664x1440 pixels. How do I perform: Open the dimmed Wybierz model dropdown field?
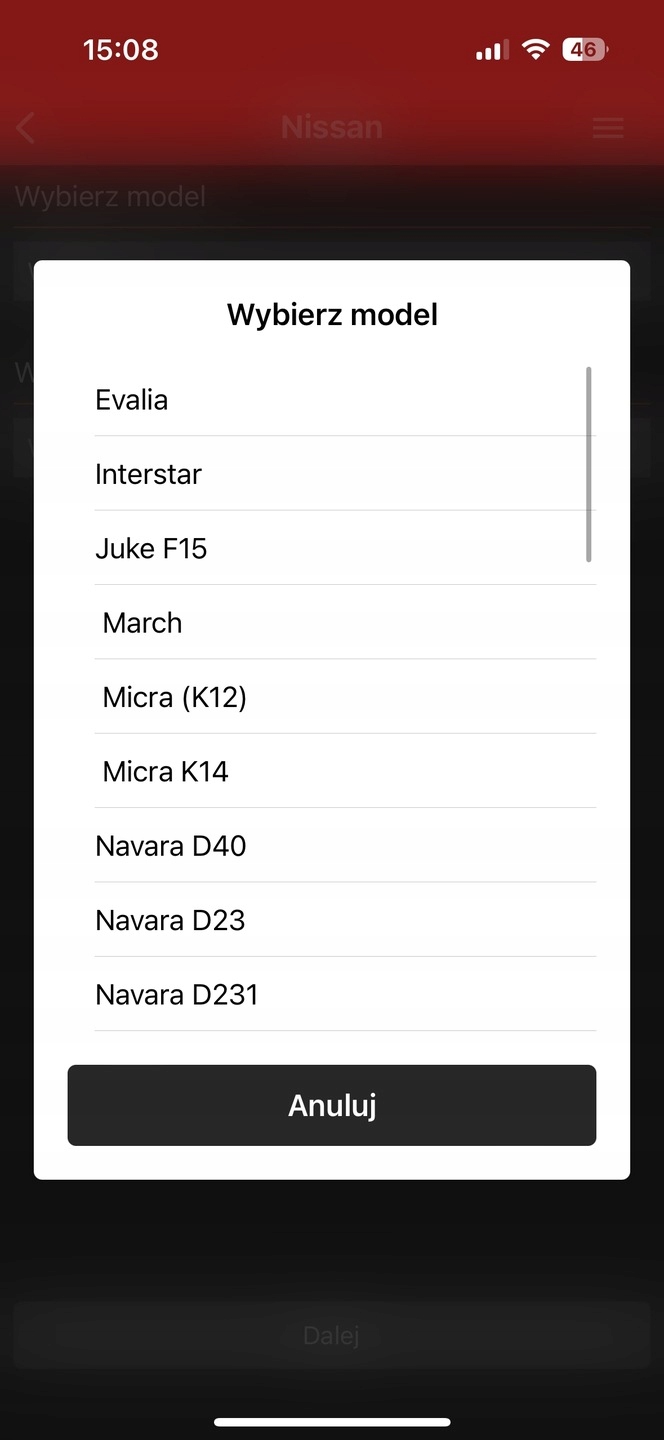[x=332, y=250]
